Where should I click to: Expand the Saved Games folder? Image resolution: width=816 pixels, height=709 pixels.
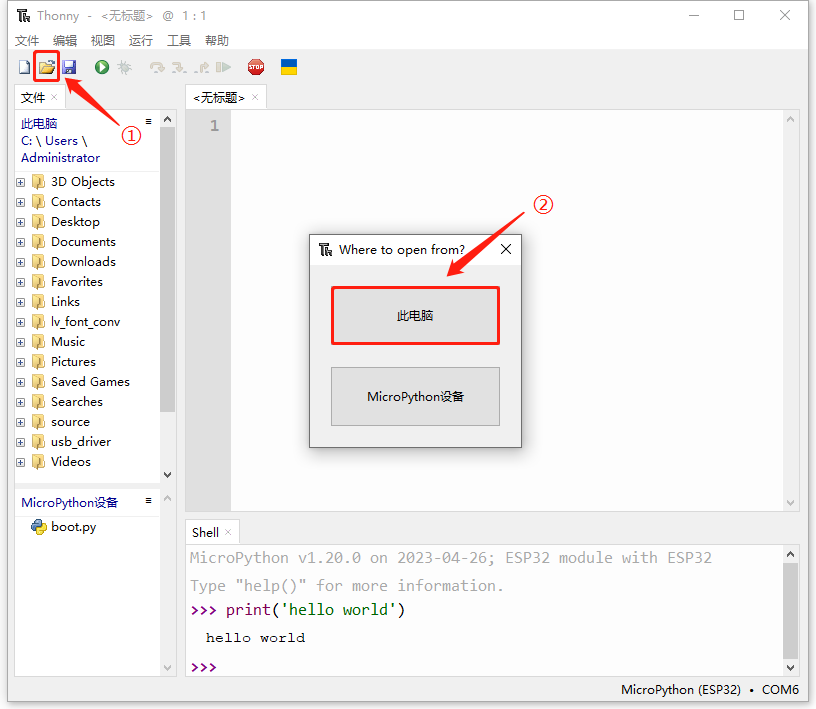point(20,383)
